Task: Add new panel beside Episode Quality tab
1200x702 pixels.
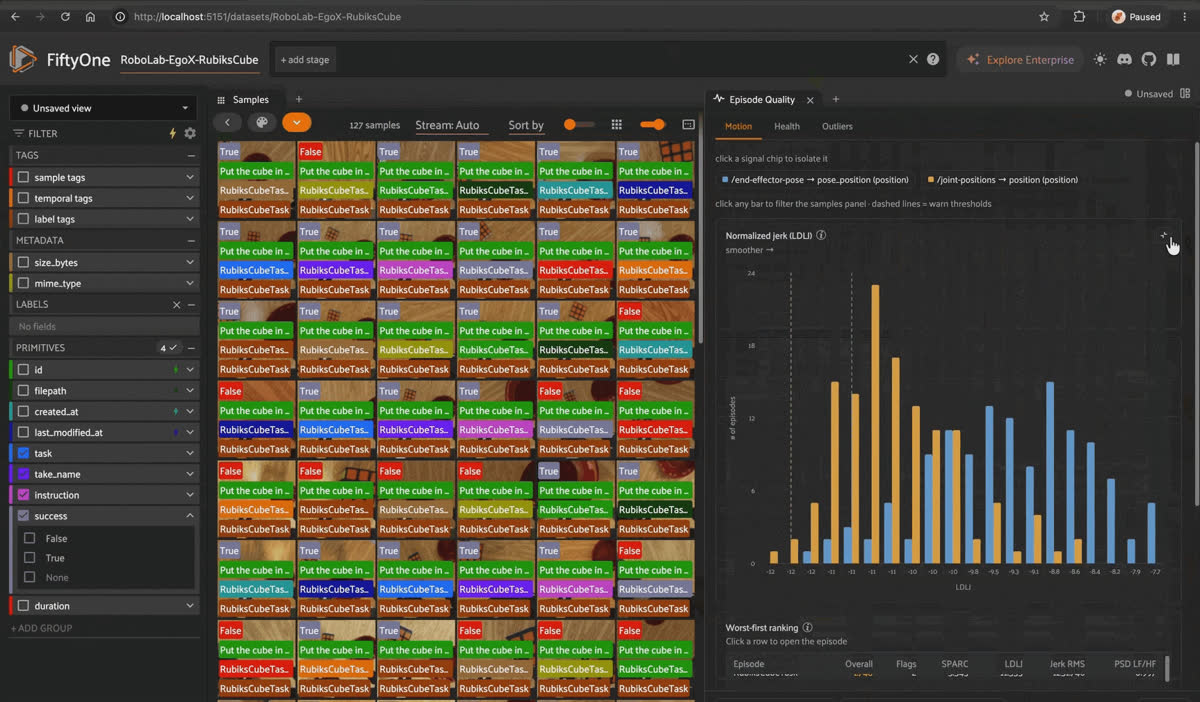Action: [836, 99]
